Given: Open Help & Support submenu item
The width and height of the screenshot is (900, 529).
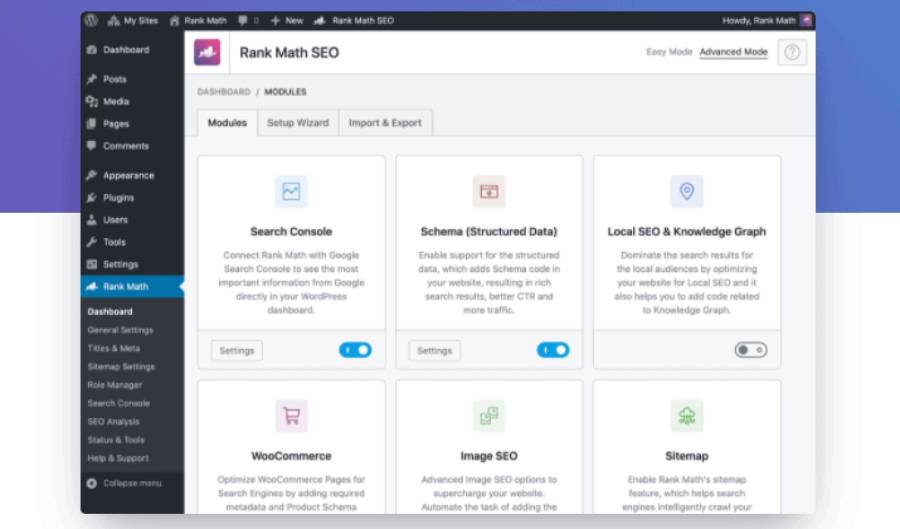Looking at the screenshot, I should [x=118, y=458].
